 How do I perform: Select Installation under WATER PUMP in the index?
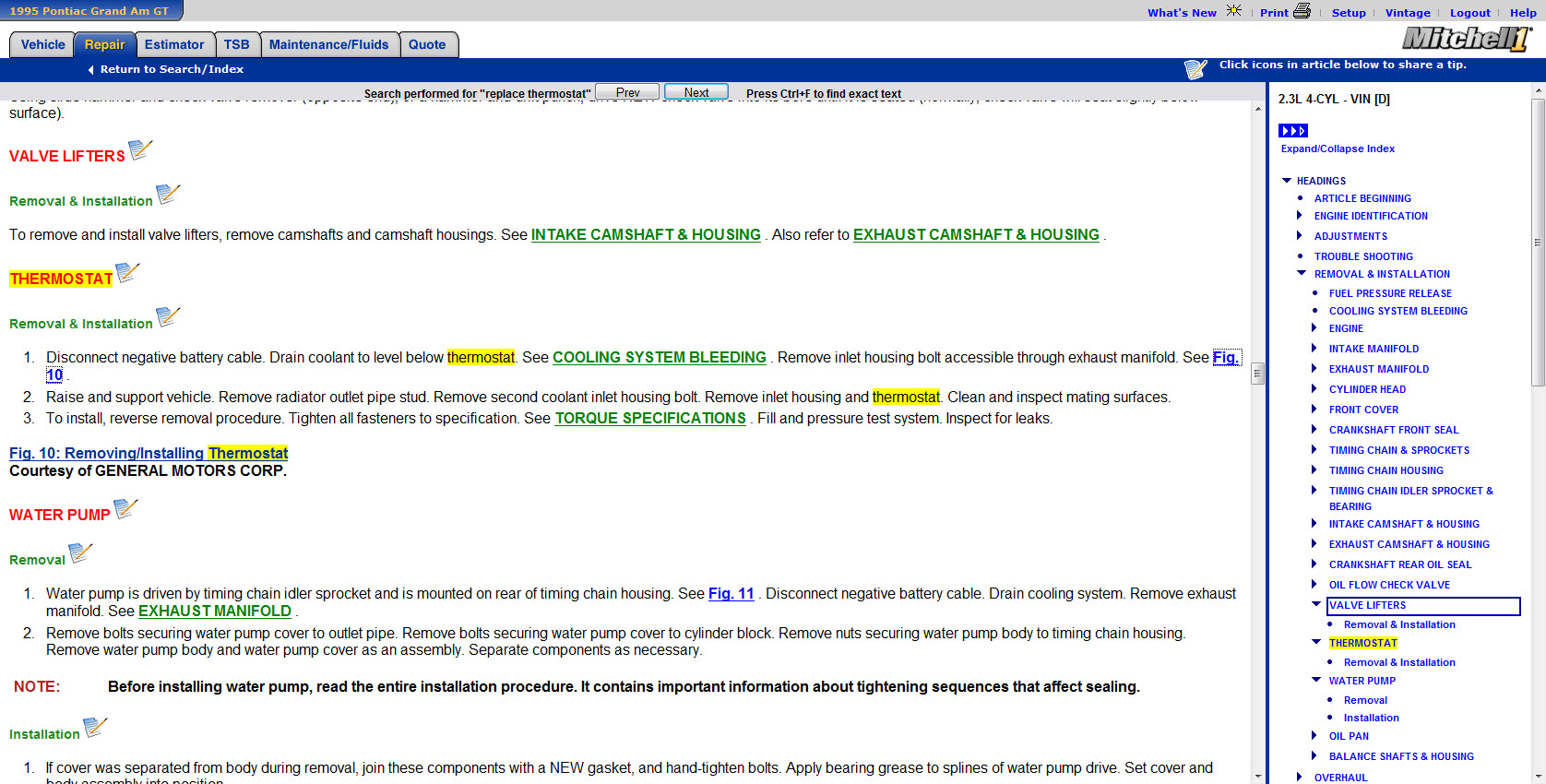coord(1372,718)
